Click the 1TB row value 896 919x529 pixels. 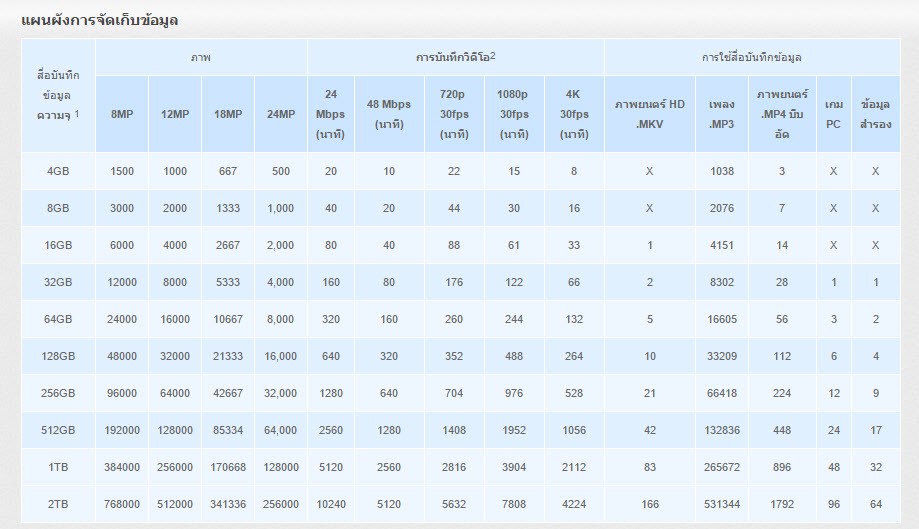782,467
